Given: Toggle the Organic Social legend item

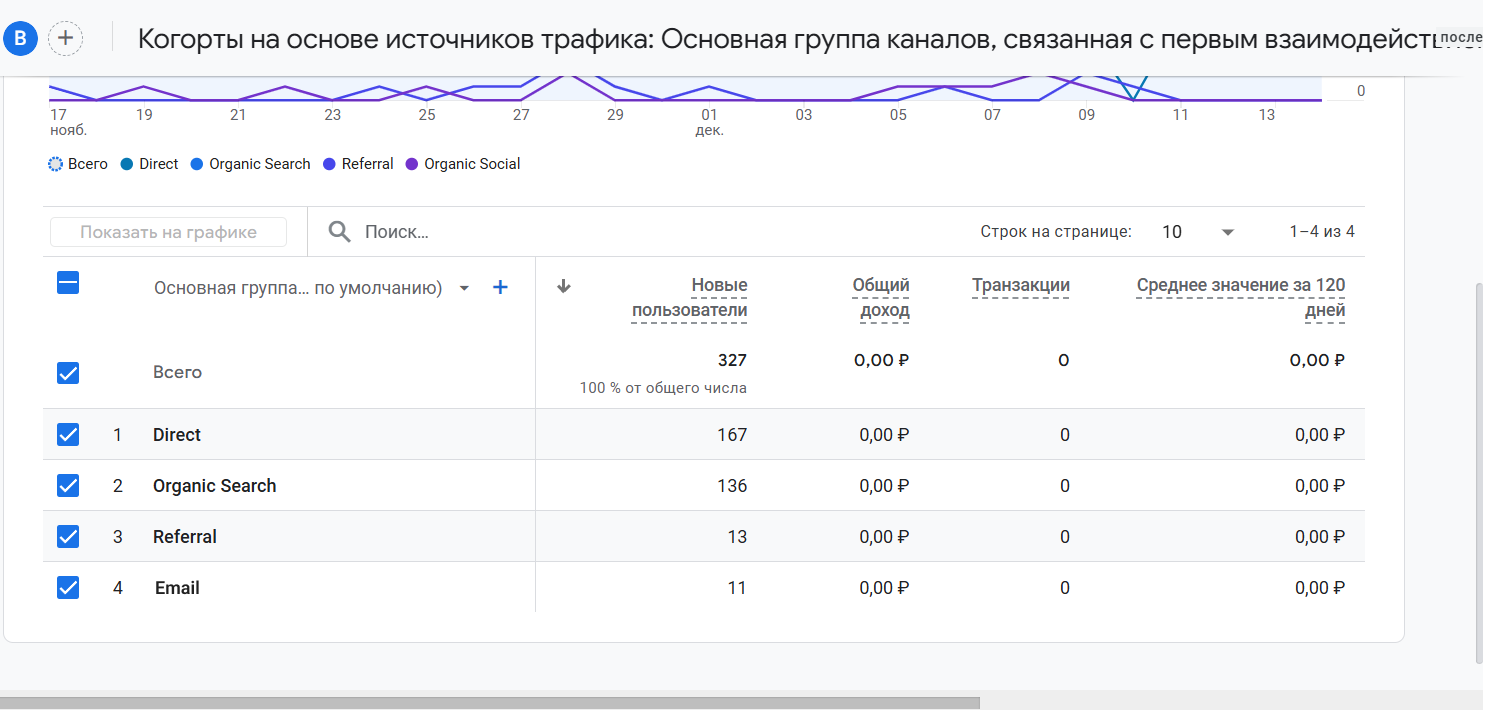Looking at the screenshot, I should click(463, 164).
